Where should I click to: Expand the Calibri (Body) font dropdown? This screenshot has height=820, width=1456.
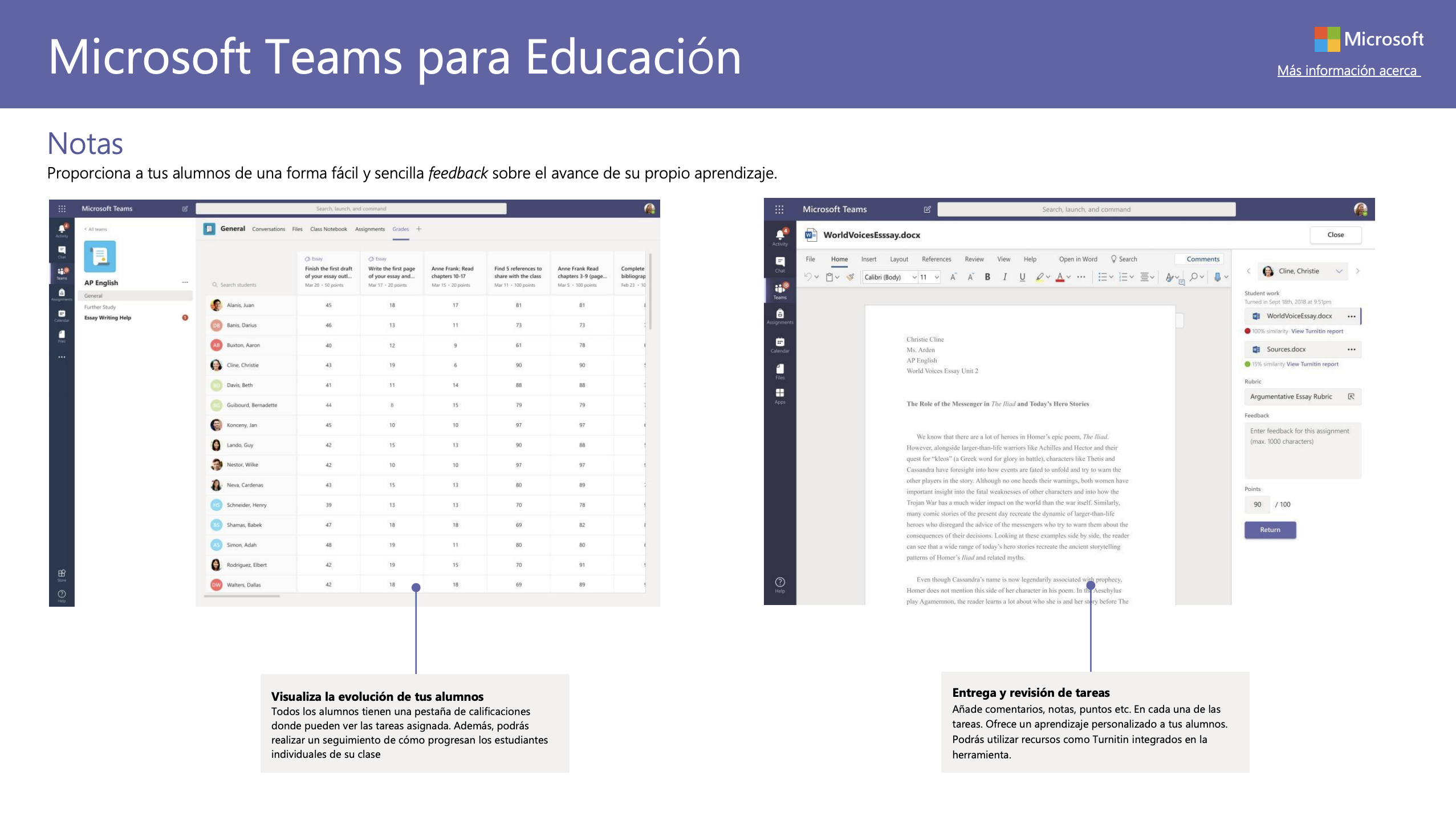pyautogui.click(x=914, y=277)
